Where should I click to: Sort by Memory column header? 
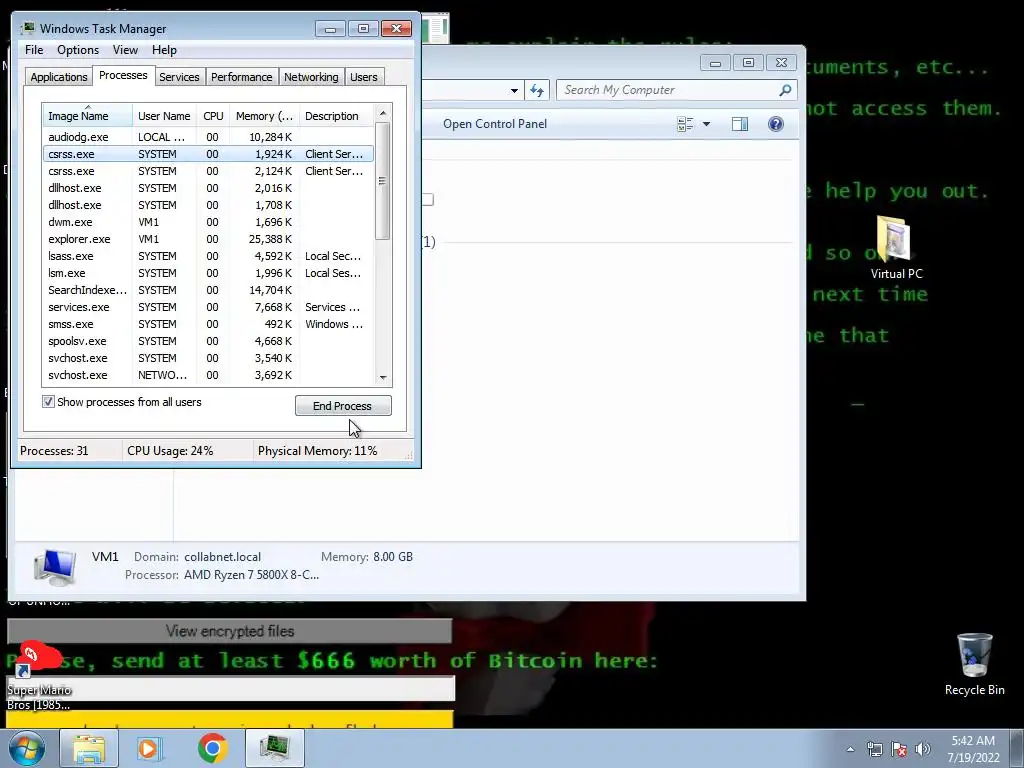tap(264, 116)
